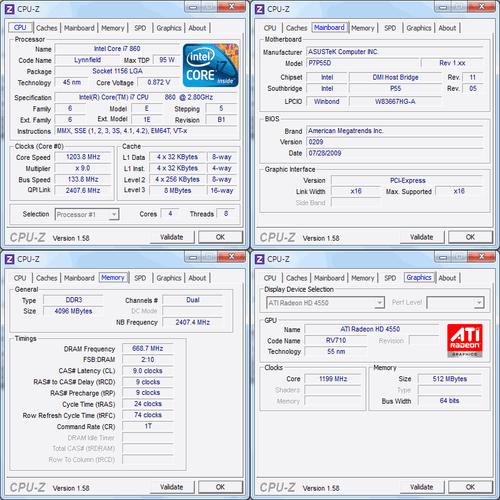Switch to Memory tab in the Graphics window
The width and height of the screenshot is (500, 500).
363,278
